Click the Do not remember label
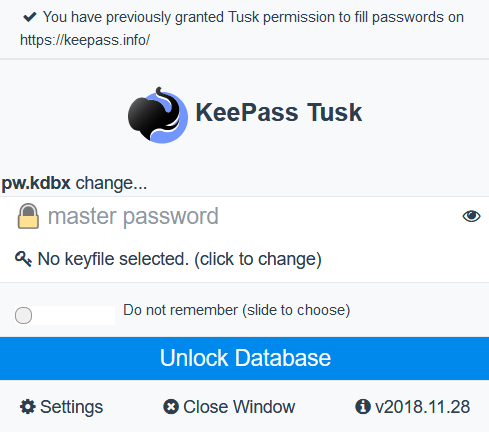 point(237,310)
